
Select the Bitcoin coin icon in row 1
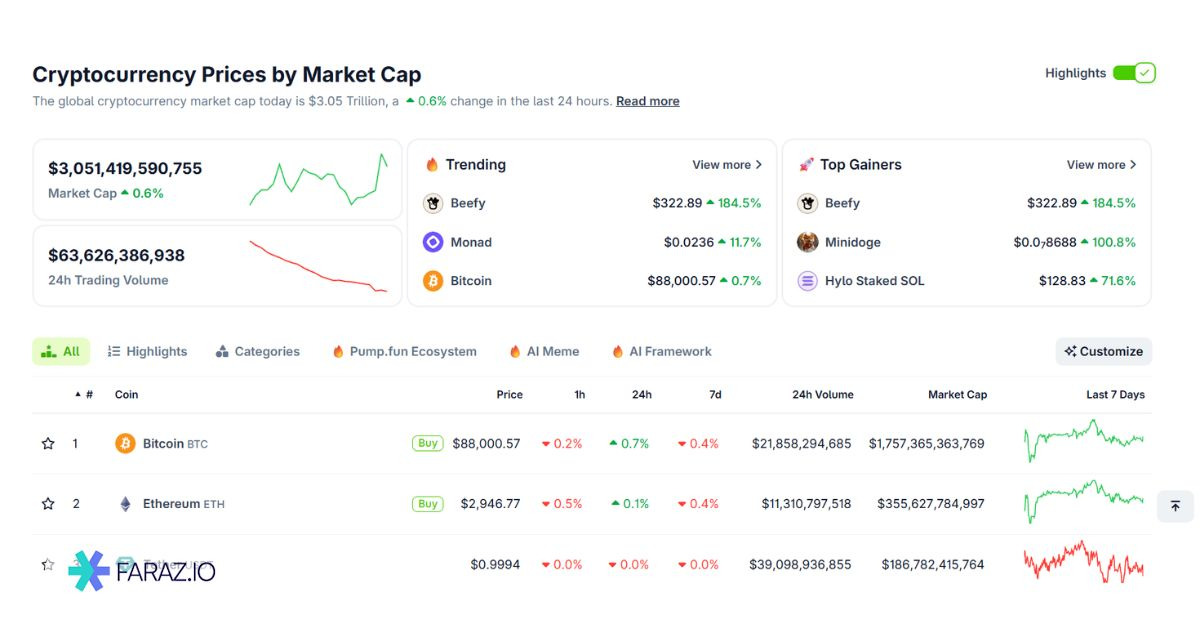coord(125,443)
